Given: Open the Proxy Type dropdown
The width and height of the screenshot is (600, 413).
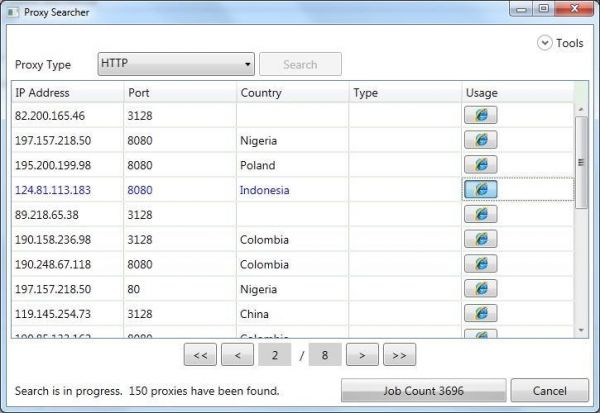Looking at the screenshot, I should coord(176,64).
